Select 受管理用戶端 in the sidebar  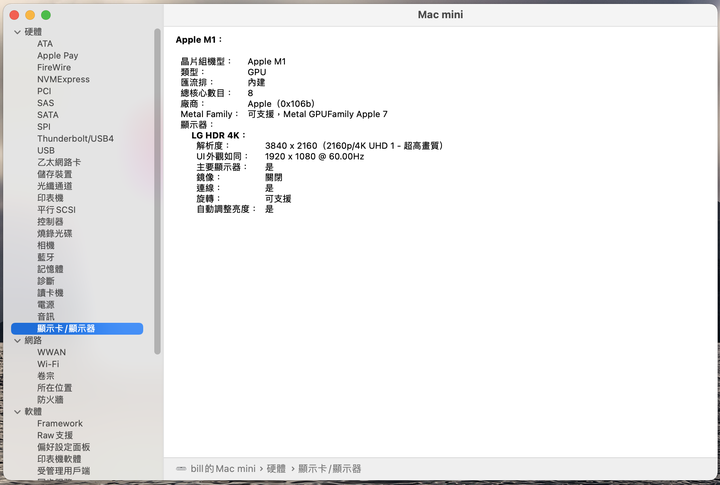pyautogui.click(x=63, y=471)
